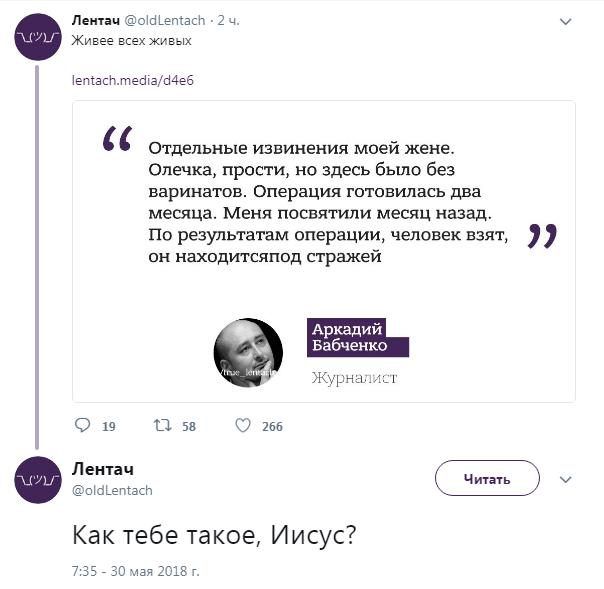Click the bold Лентач name in reply
604x589 pixels.
click(x=103, y=469)
